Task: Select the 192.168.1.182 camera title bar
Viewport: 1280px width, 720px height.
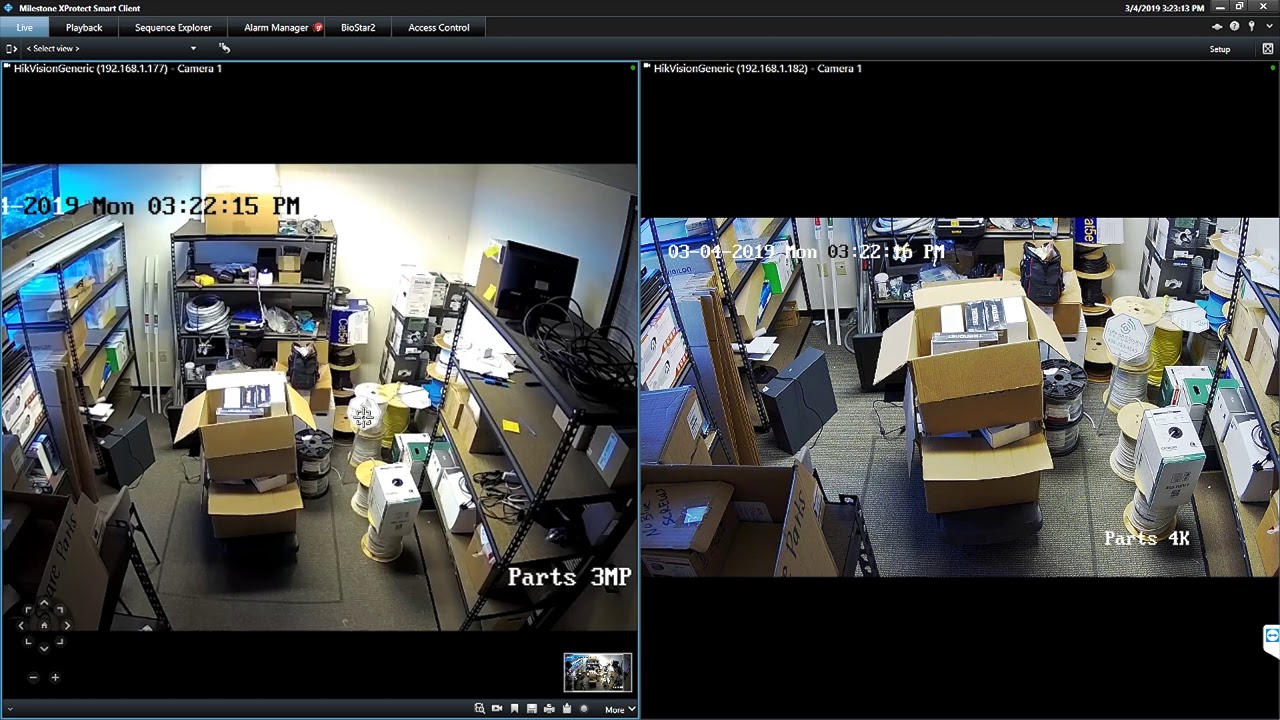Action: (x=959, y=68)
